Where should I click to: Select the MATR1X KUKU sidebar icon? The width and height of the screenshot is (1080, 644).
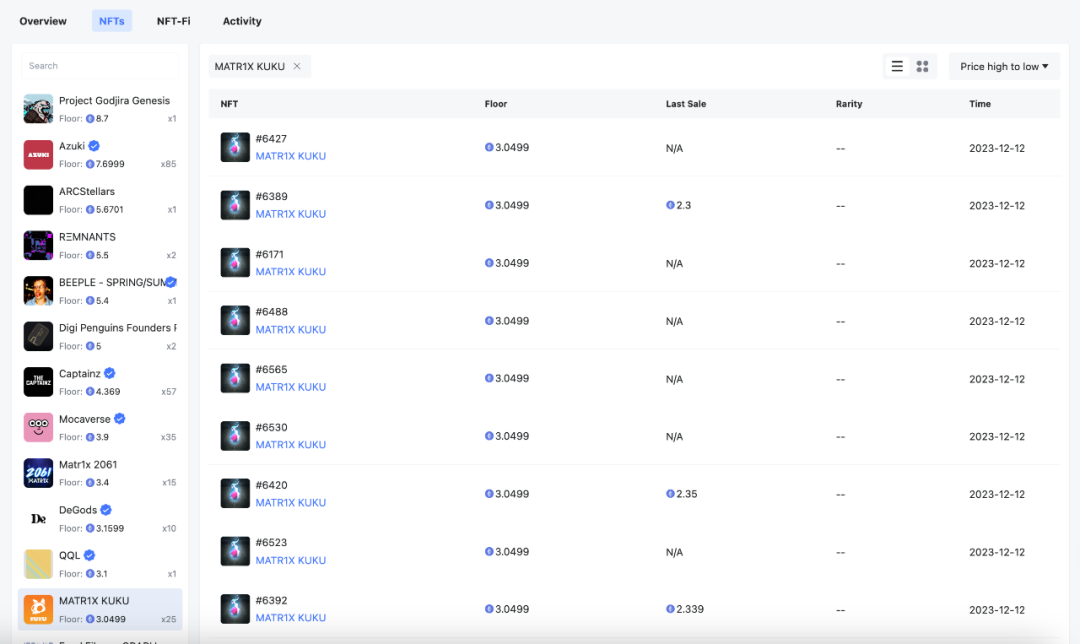[x=38, y=609]
